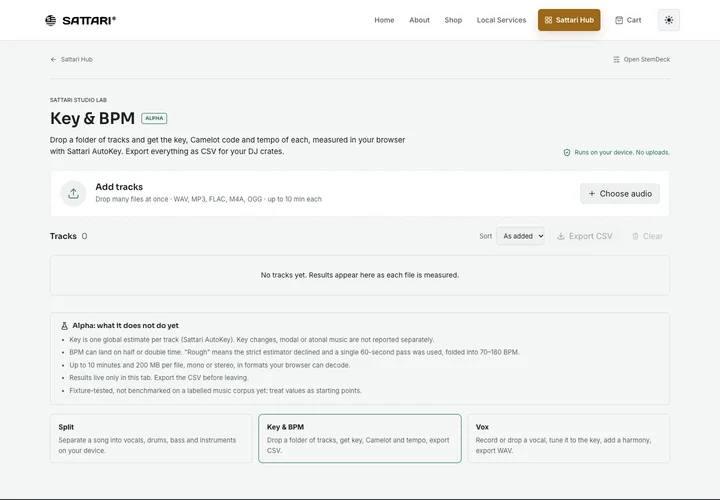
Task: Click the 'Tracks' count heading
Action: tap(68, 236)
